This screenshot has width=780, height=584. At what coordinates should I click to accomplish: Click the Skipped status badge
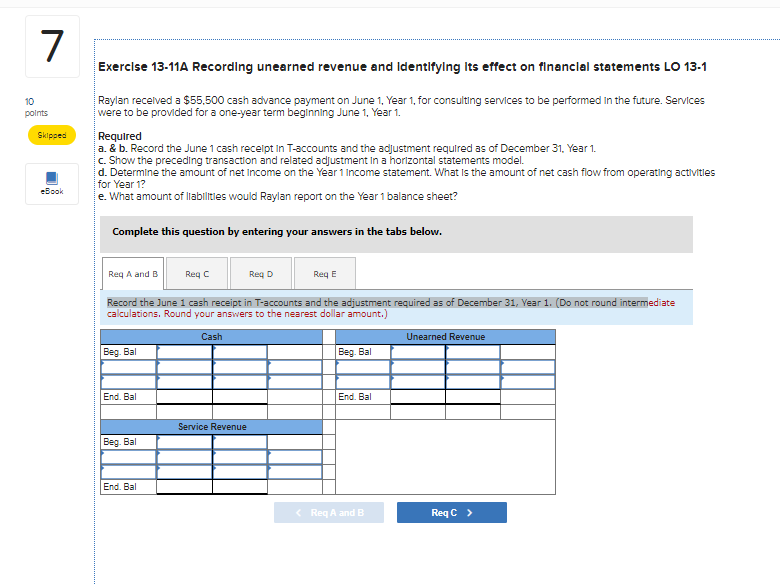[52, 135]
